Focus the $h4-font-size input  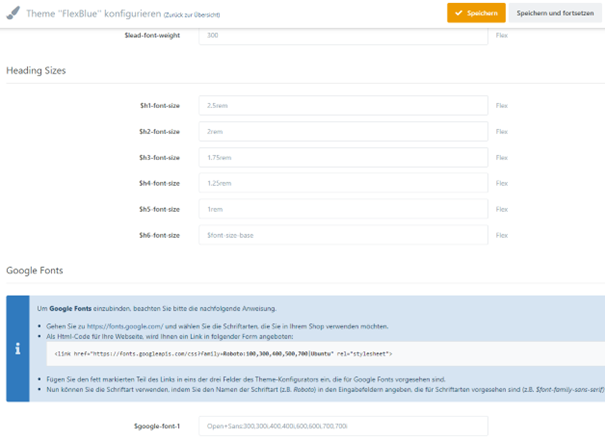point(343,183)
